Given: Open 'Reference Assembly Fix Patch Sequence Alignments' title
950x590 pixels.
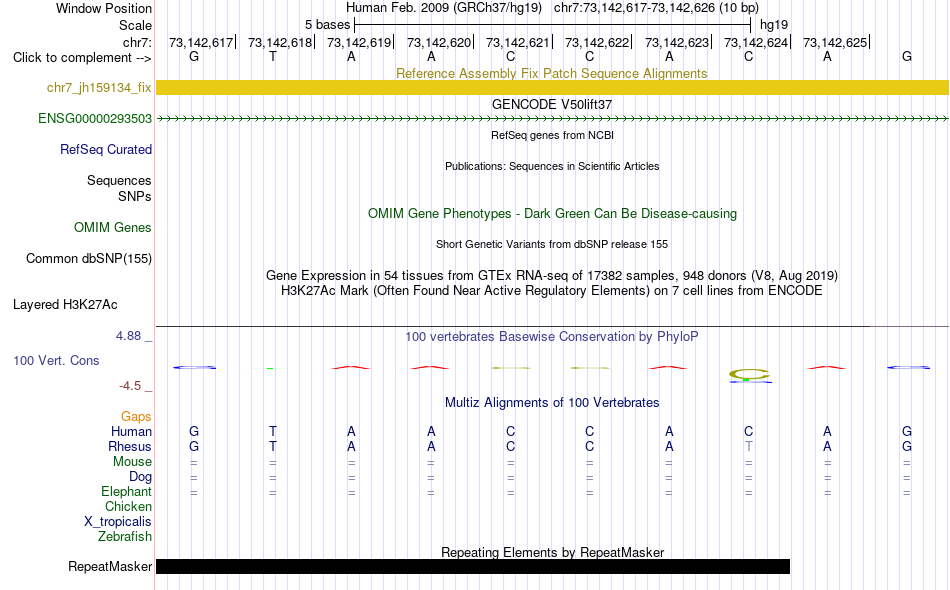Looking at the screenshot, I should pos(551,73).
